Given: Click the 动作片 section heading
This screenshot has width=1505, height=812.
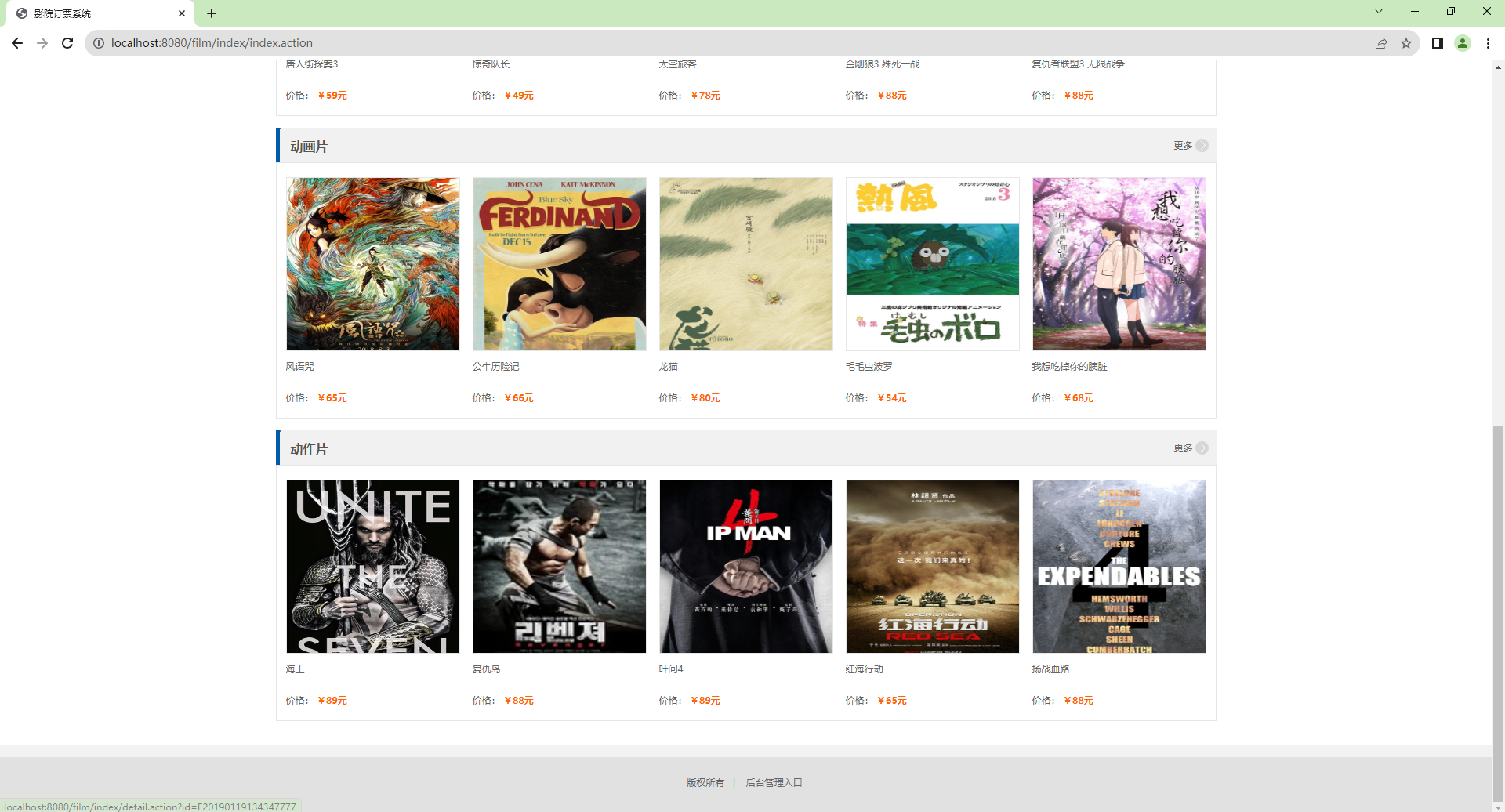Looking at the screenshot, I should point(309,449).
